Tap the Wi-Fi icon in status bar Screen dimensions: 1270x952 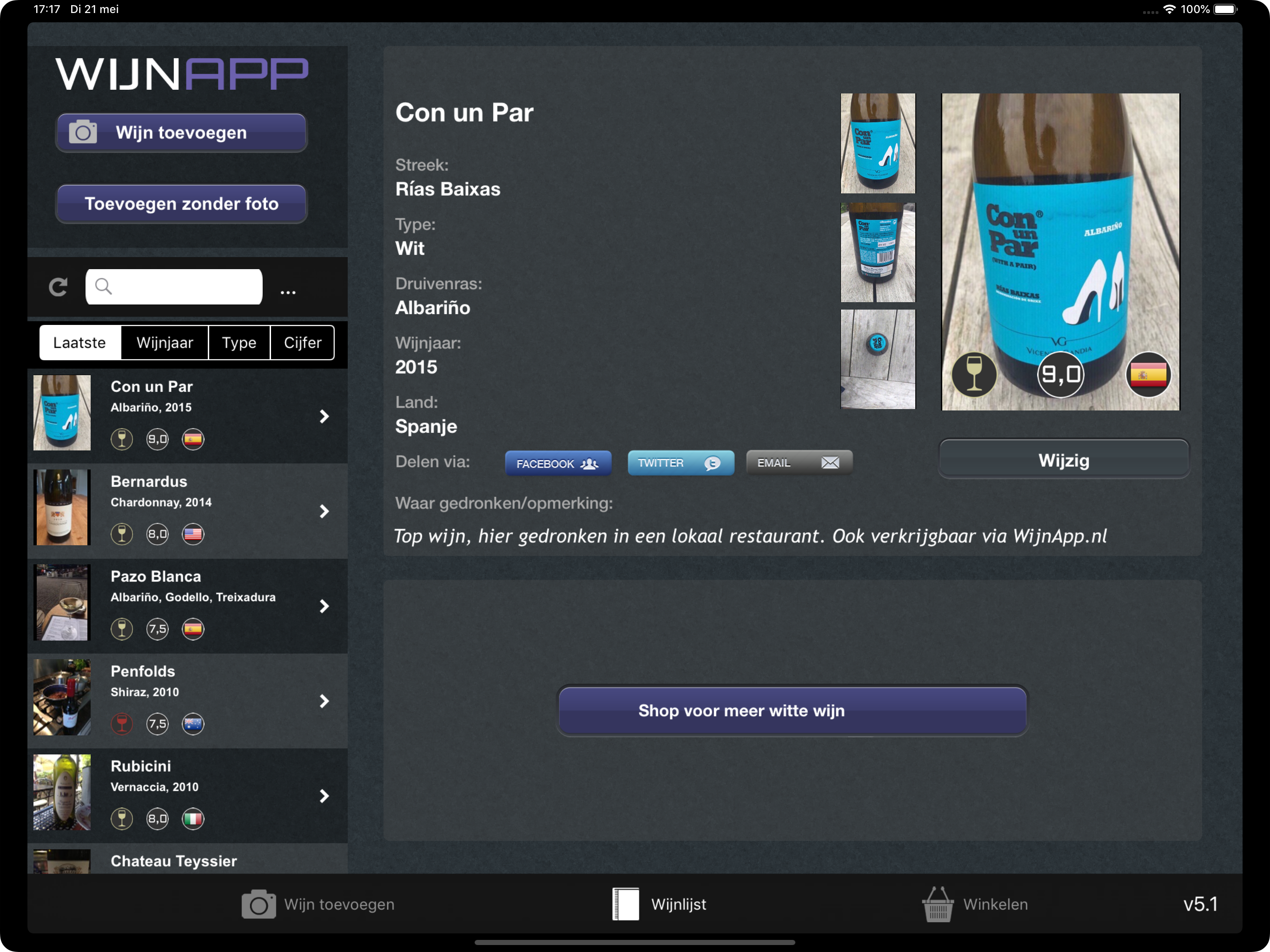pos(1169,9)
